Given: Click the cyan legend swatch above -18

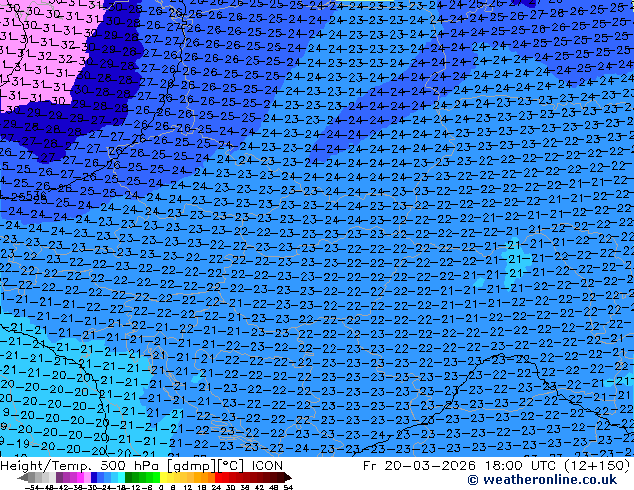Looking at the screenshot, I should [121, 478].
